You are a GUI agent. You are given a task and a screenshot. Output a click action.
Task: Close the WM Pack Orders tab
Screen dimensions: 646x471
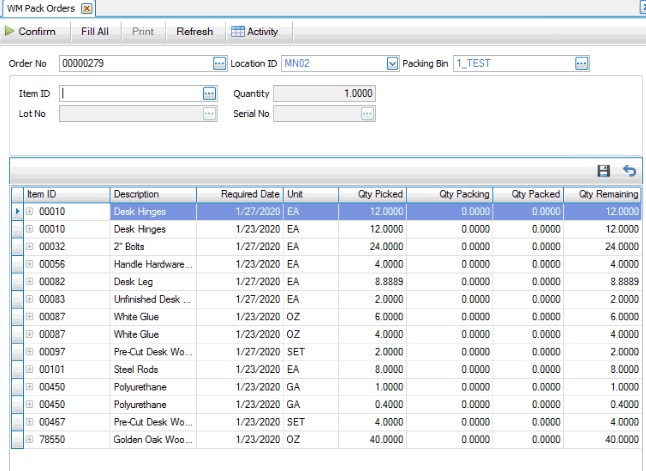(86, 8)
